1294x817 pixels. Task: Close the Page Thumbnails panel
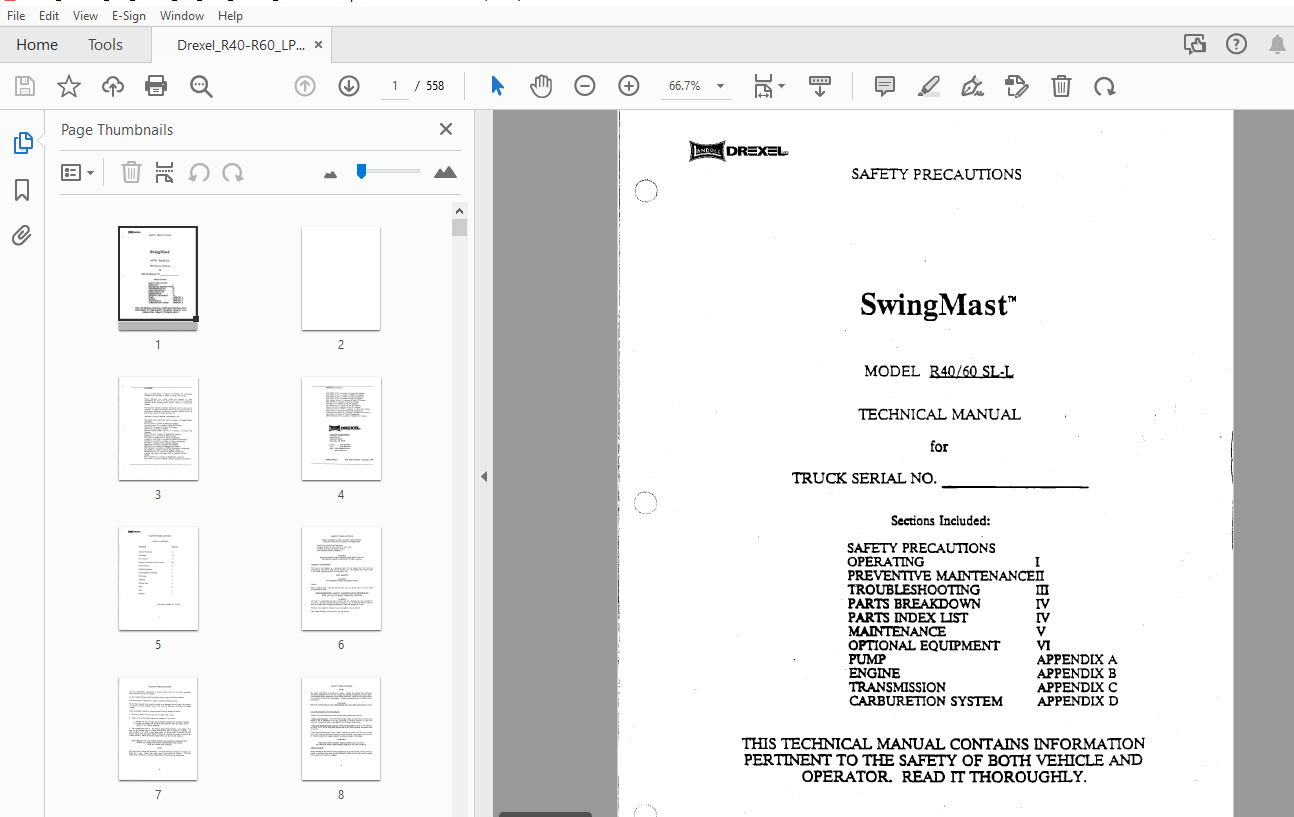point(446,129)
